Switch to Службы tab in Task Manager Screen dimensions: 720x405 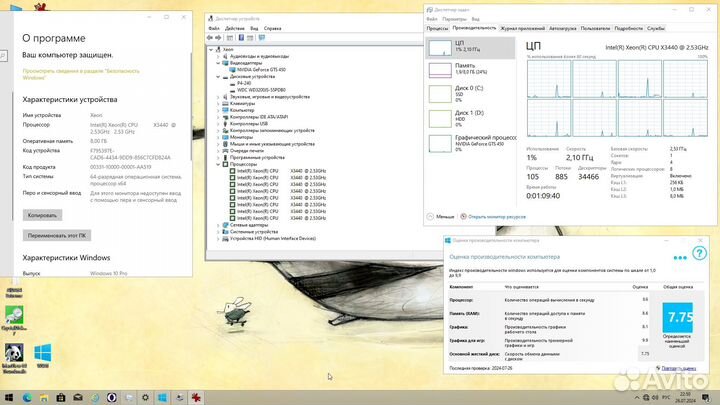pyautogui.click(x=656, y=28)
